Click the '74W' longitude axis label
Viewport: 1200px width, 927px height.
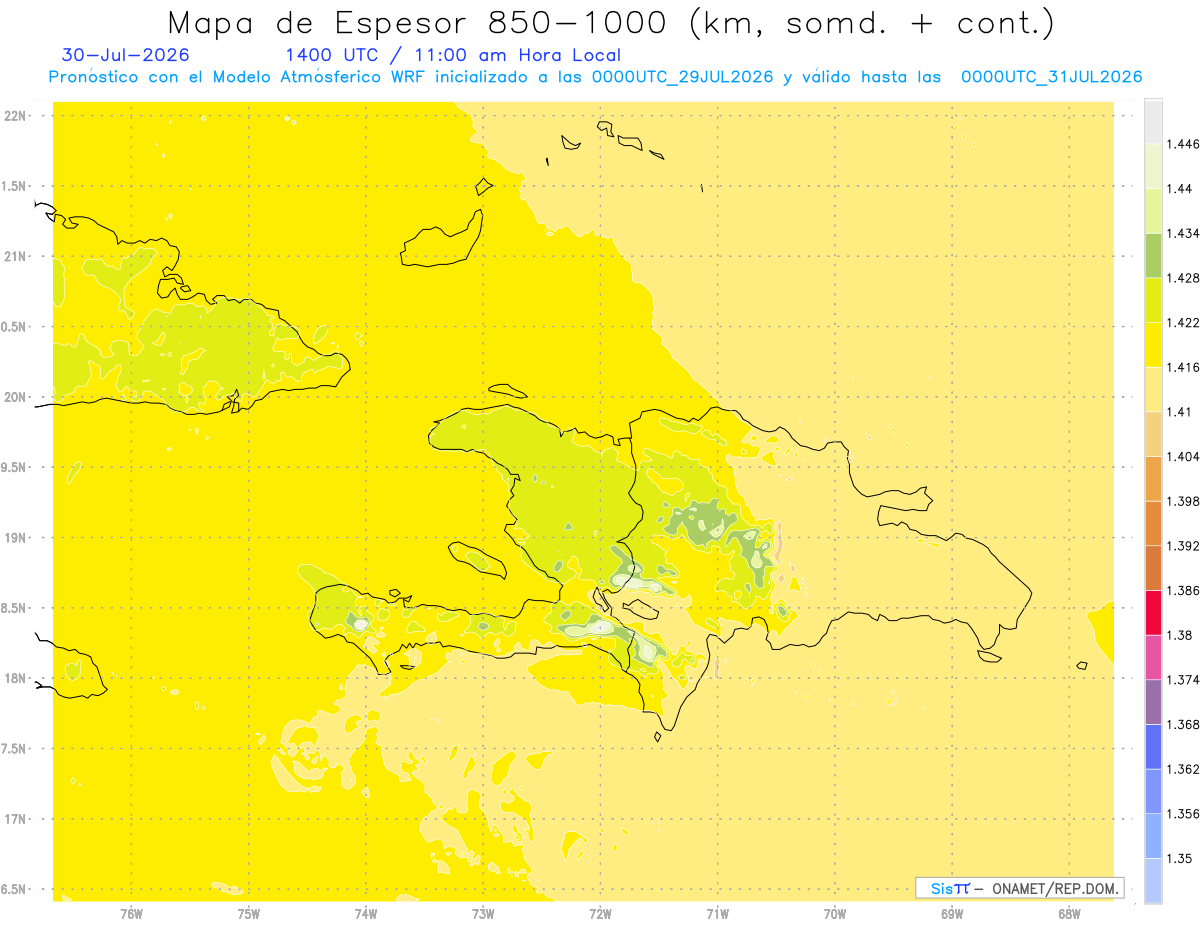pyautogui.click(x=366, y=914)
